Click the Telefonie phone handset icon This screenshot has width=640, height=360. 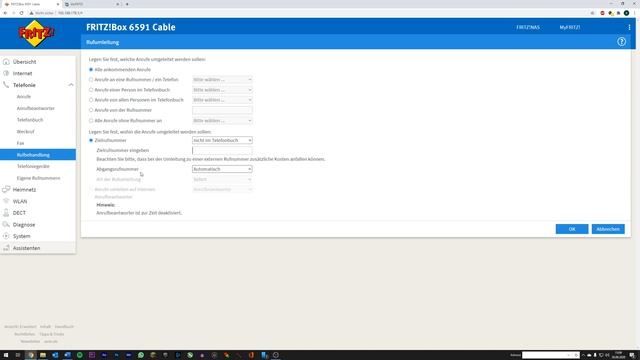[6, 85]
